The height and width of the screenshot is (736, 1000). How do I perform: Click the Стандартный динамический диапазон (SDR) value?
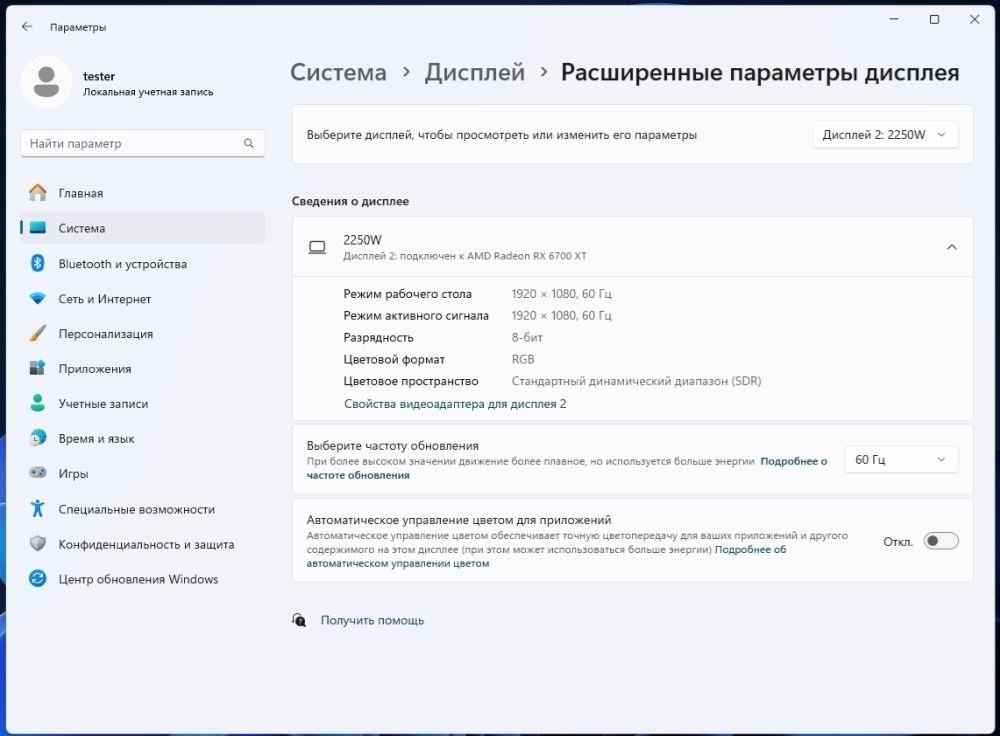(636, 381)
